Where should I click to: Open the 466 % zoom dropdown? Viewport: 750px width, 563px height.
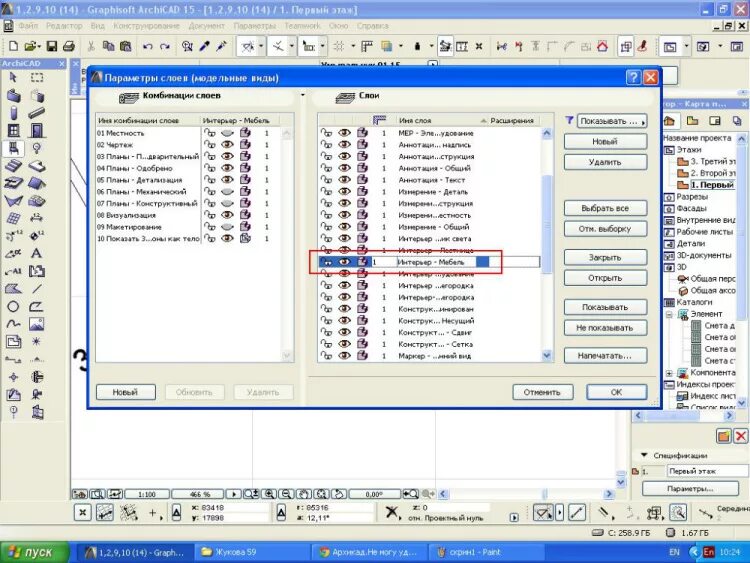200,494
